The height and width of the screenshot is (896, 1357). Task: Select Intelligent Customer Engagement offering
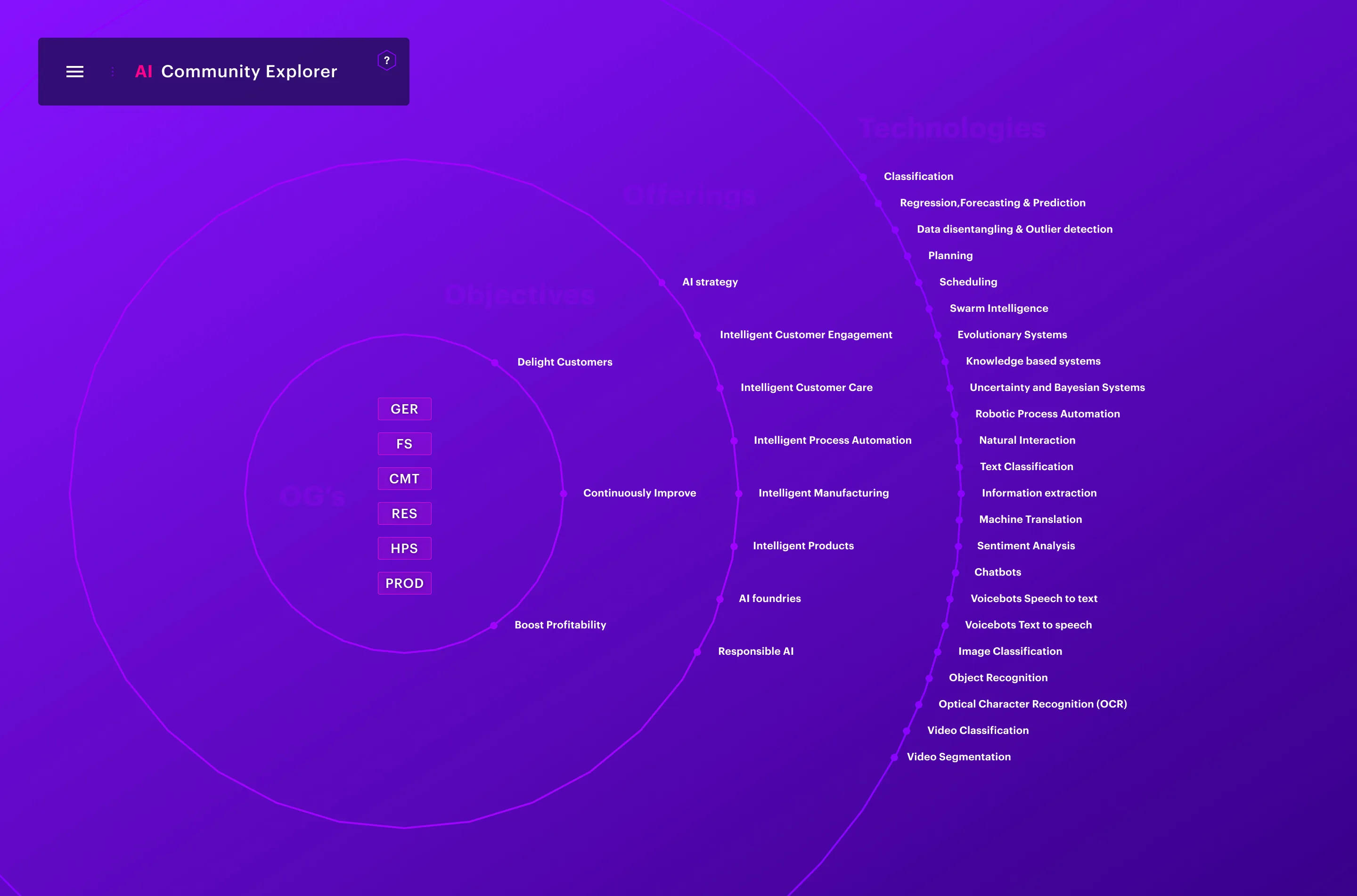pos(806,334)
